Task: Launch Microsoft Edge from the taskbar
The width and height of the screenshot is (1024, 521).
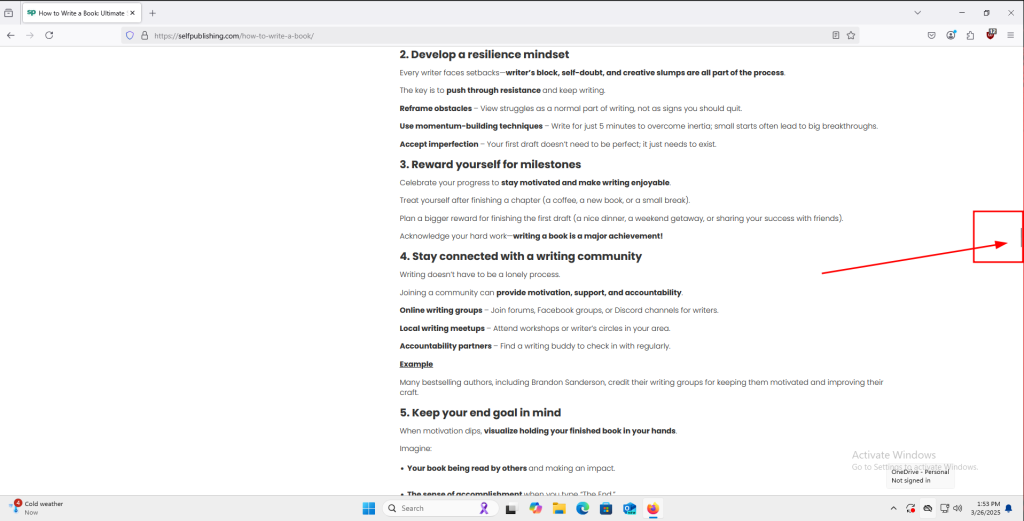Action: pos(583,508)
